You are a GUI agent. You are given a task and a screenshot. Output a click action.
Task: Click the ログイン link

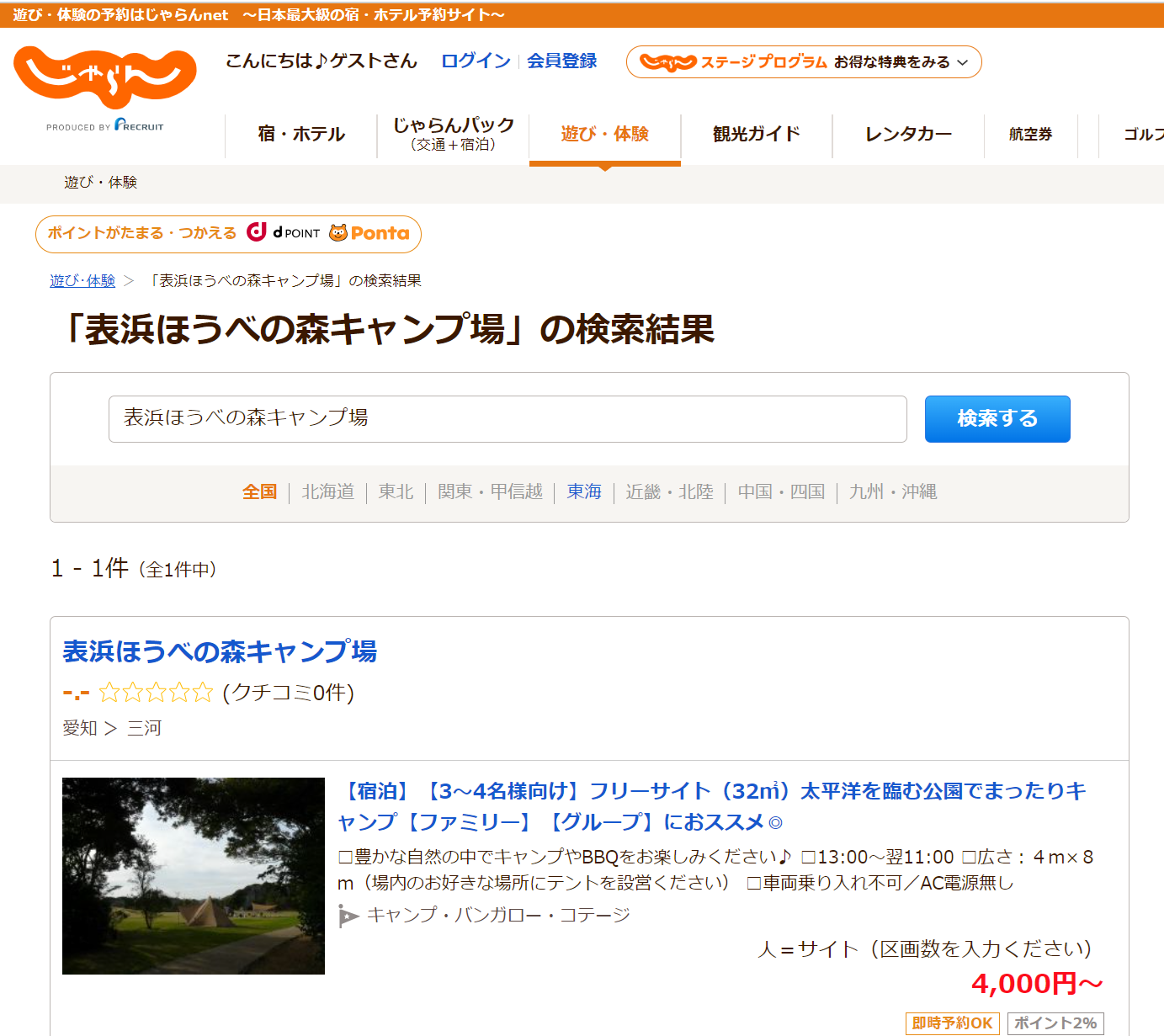pos(476,61)
